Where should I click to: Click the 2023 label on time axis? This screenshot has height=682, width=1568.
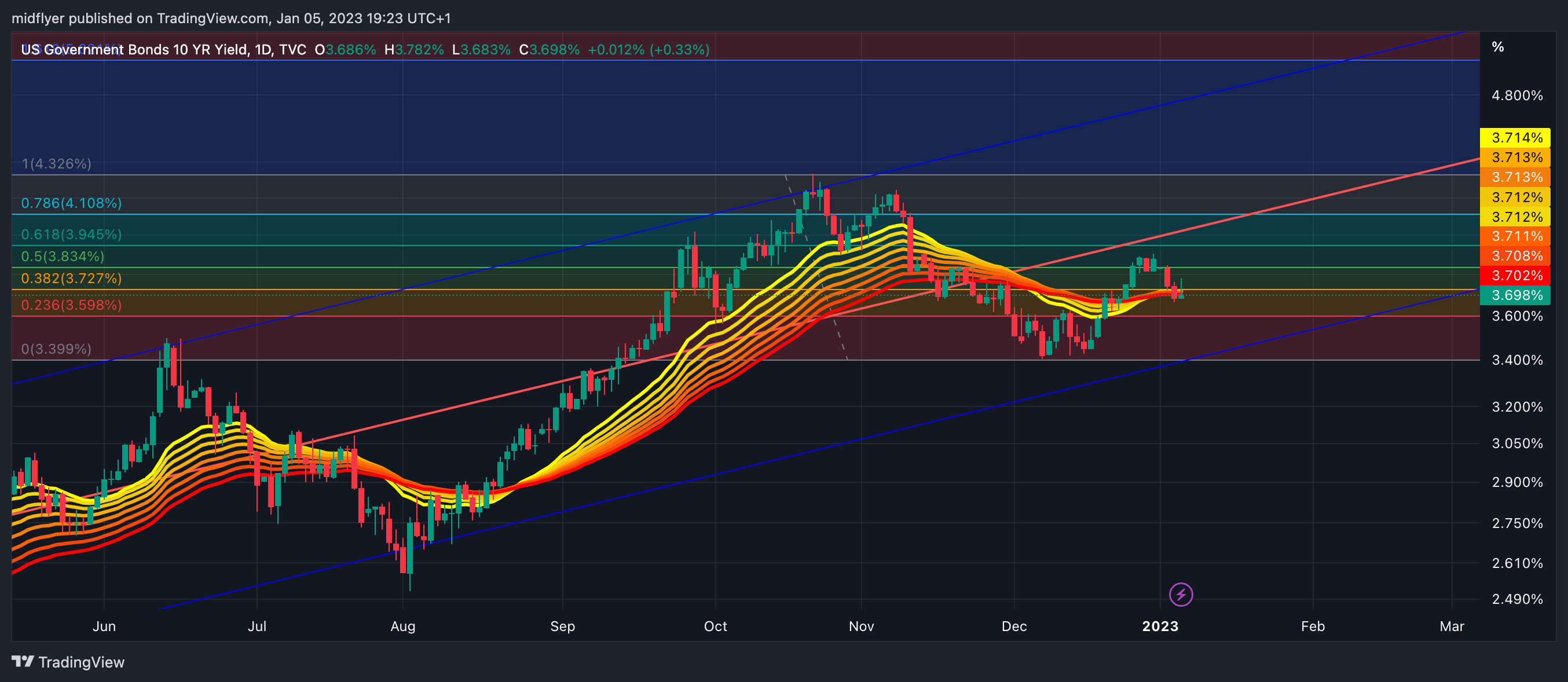tap(1160, 626)
